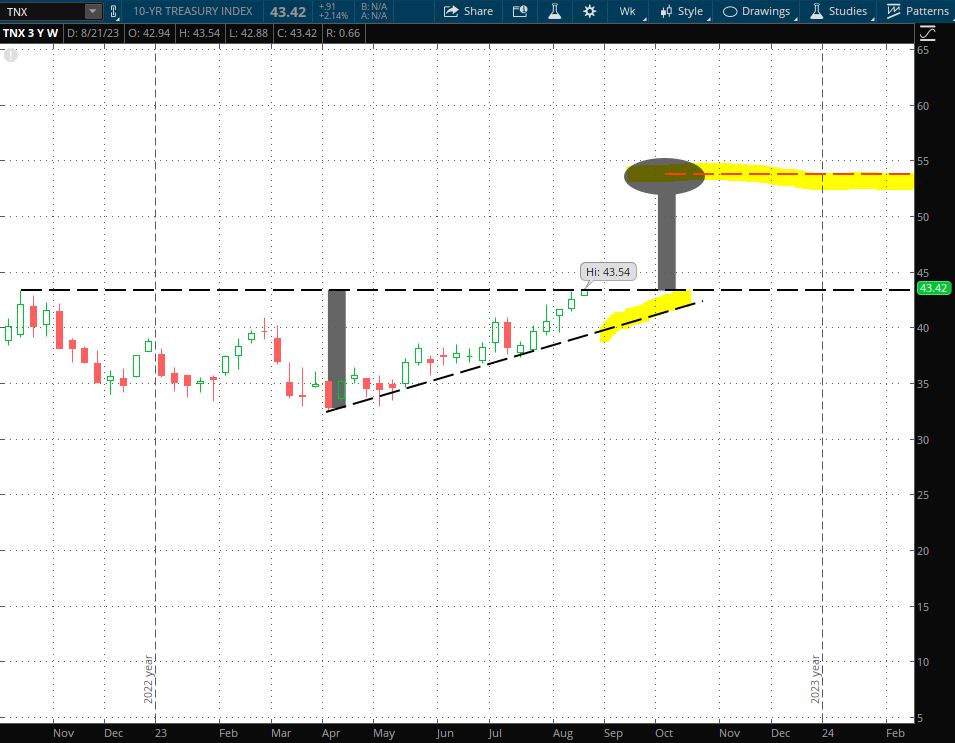Open chart settings gear icon
Screen dimensions: 955x743
[589, 11]
